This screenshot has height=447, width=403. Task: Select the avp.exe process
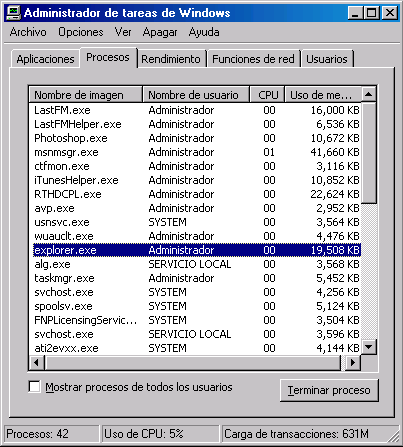click(197, 208)
